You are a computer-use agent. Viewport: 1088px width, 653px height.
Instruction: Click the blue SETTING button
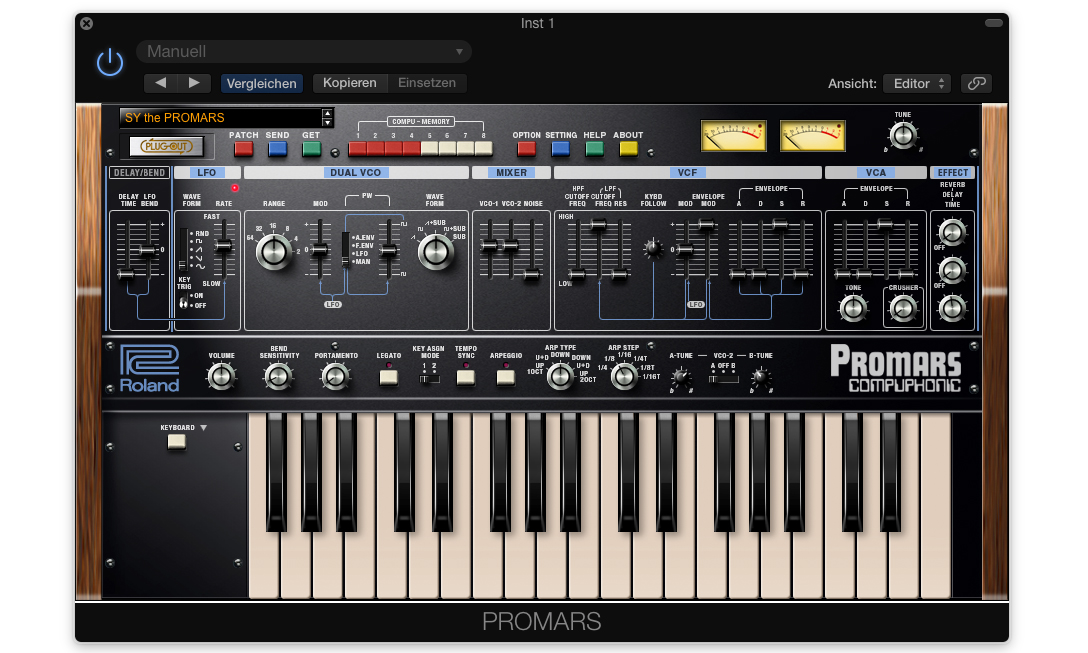(560, 149)
